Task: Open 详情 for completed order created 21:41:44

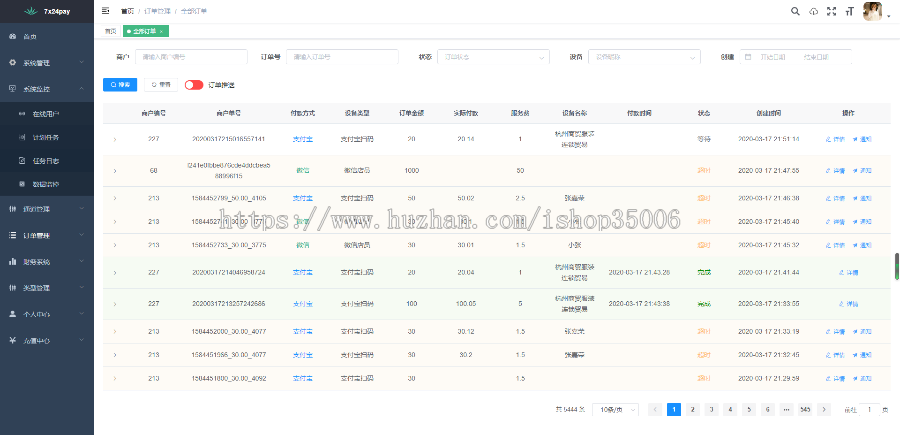Action: click(849, 273)
